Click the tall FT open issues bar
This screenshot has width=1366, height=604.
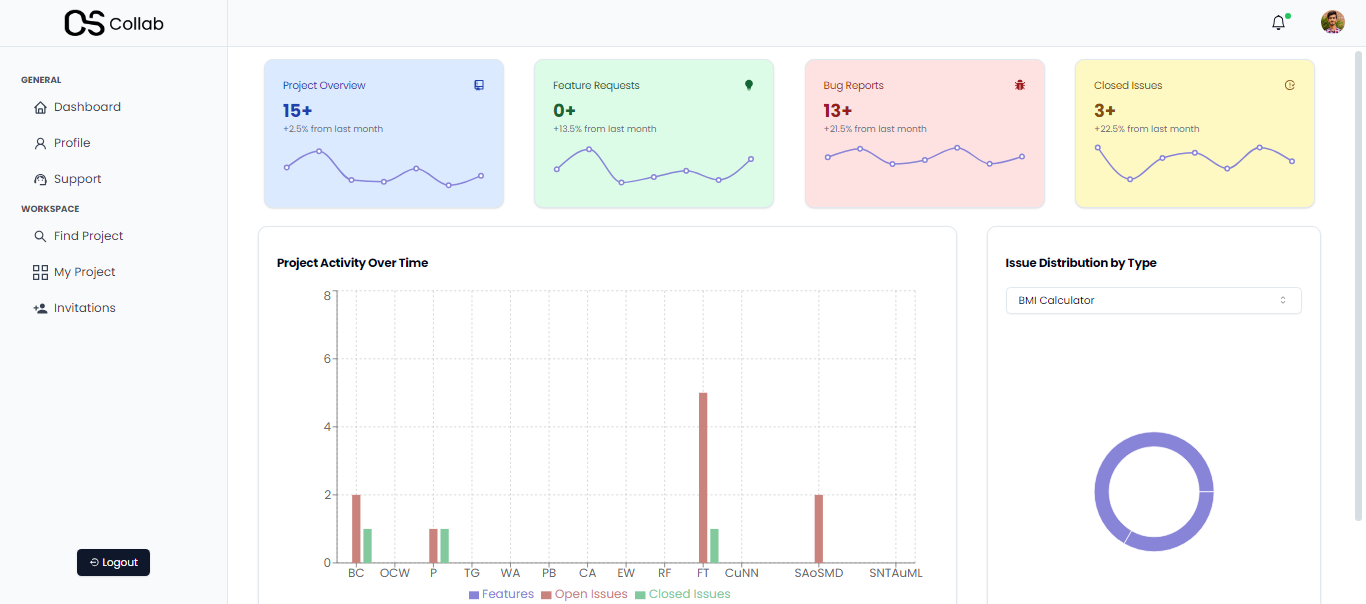coord(703,477)
